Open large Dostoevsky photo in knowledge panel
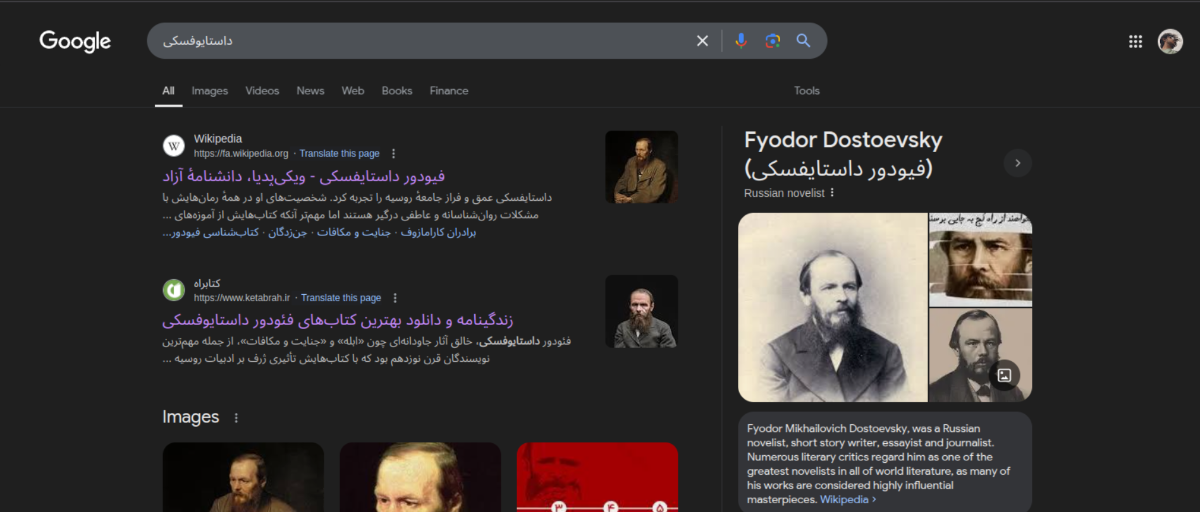Image resolution: width=1200 pixels, height=512 pixels. tap(832, 307)
